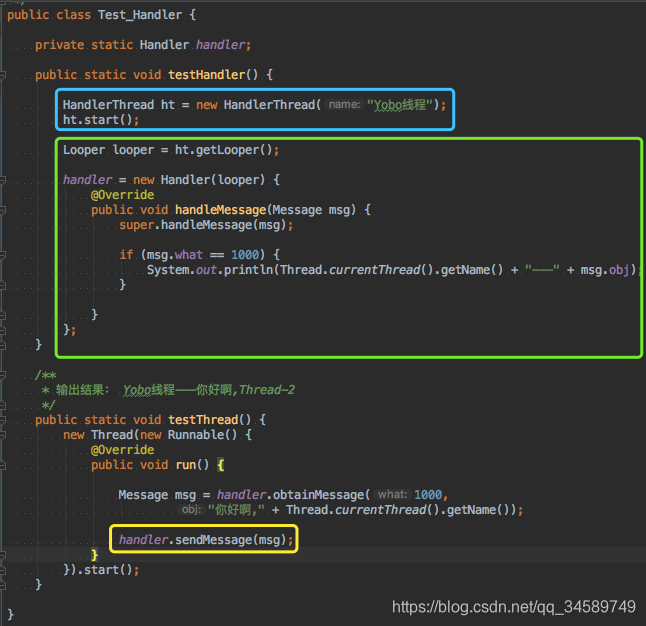Click the 'what:' parameter hint

(x=392, y=495)
